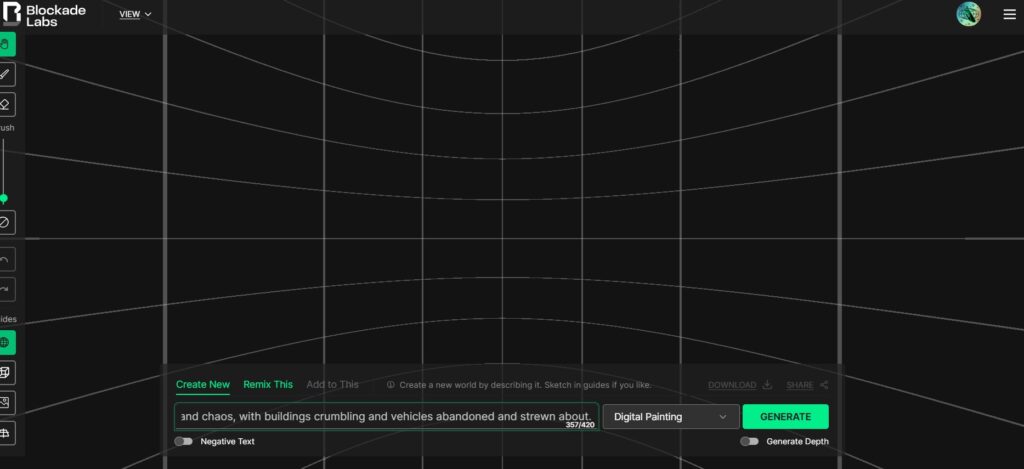Open the VIEW dropdown menu
This screenshot has width=1024, height=469.
pyautogui.click(x=135, y=14)
